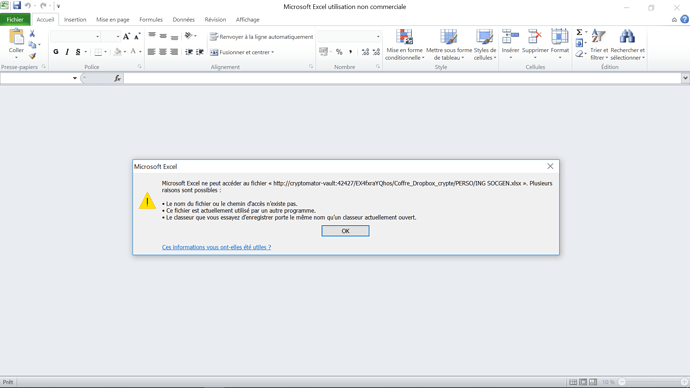This screenshot has height=388, width=690.
Task: Click the Redo arrow icon
Action: tap(43, 6)
